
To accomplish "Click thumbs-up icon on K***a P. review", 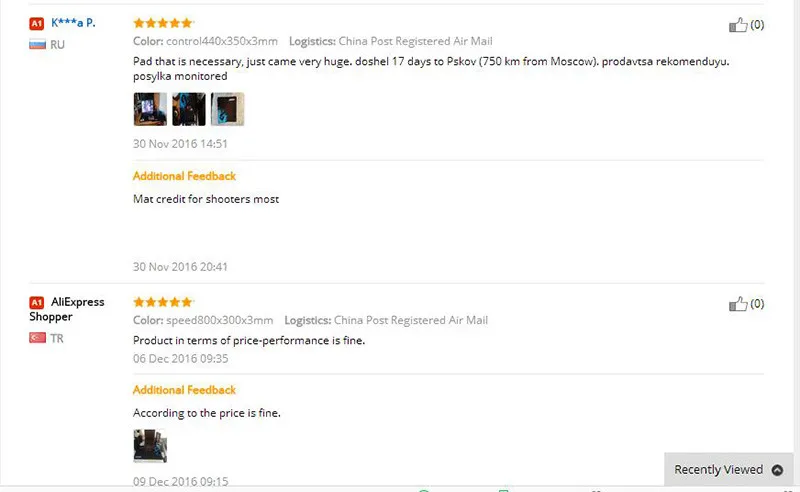I will [x=738, y=24].
